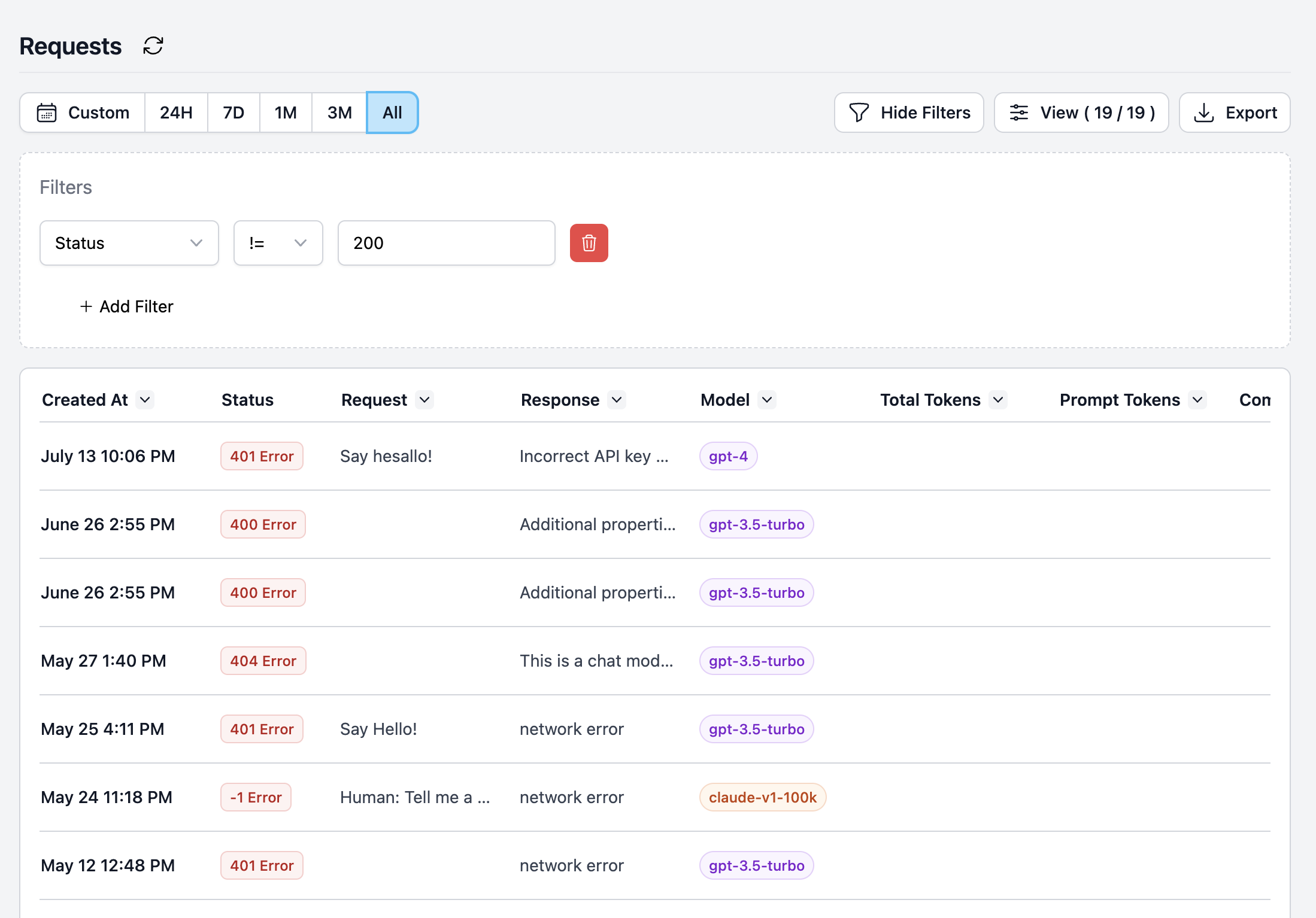Viewport: 1316px width, 918px height.
Task: Click gpt-3.5-turbo tag on May 12 row
Action: tap(756, 865)
